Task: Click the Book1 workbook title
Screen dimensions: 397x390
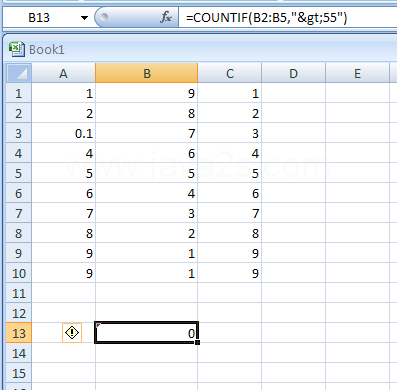Action: pos(47,50)
